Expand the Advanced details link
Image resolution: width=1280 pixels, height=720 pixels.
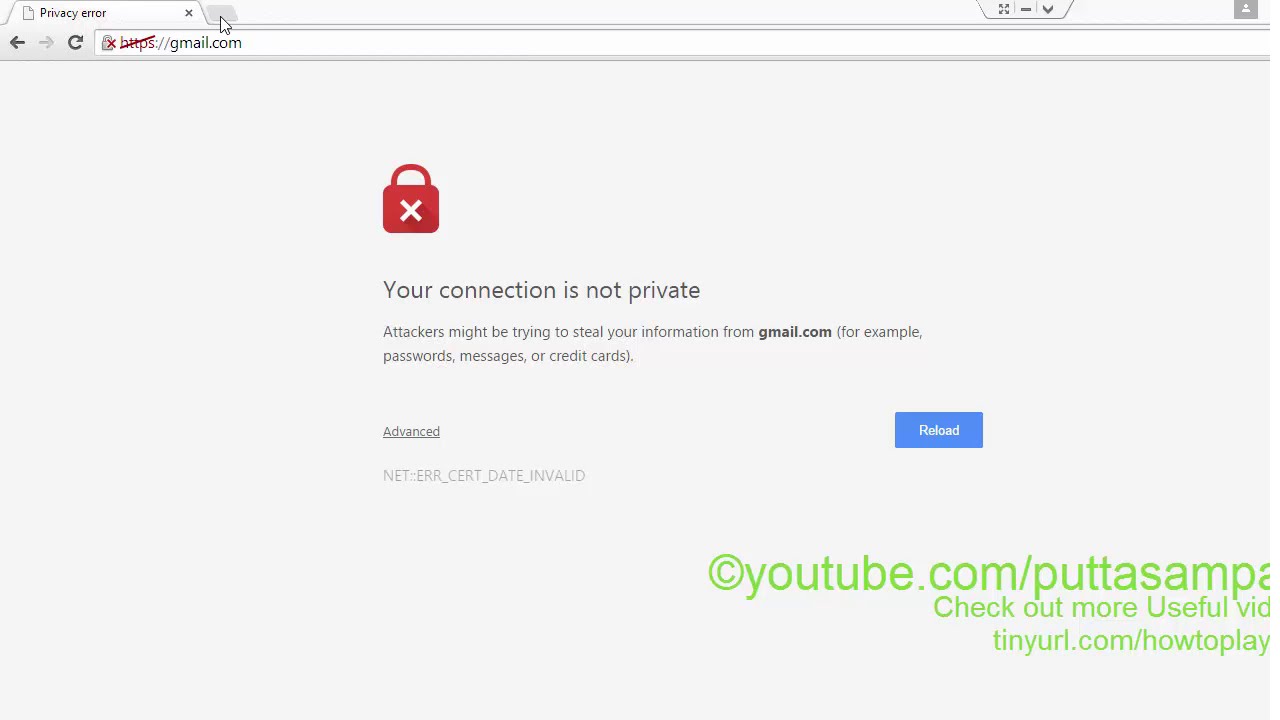[411, 431]
